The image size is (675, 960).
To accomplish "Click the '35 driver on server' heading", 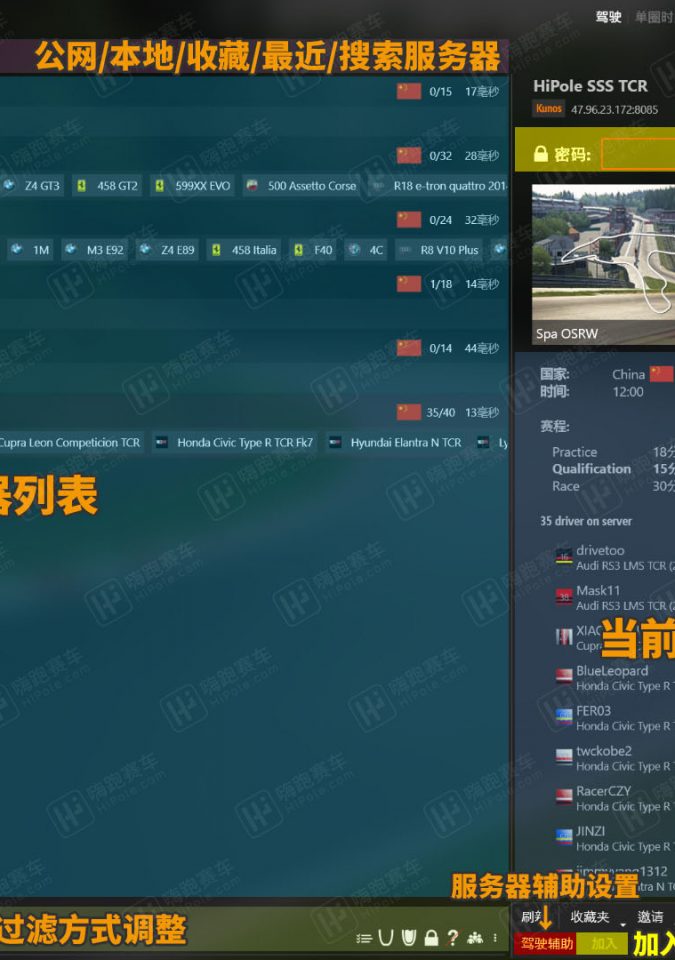I will (x=586, y=521).
